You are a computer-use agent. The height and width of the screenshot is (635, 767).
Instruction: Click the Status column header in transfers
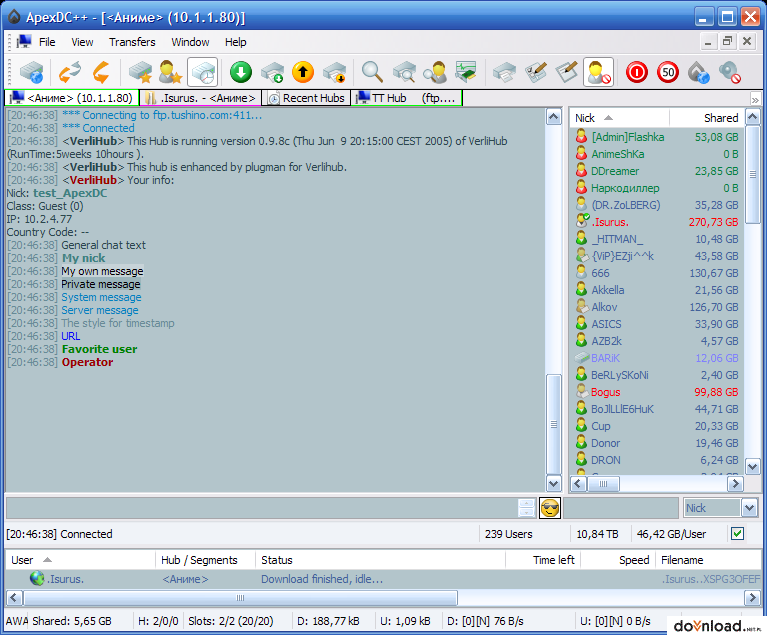click(x=380, y=560)
